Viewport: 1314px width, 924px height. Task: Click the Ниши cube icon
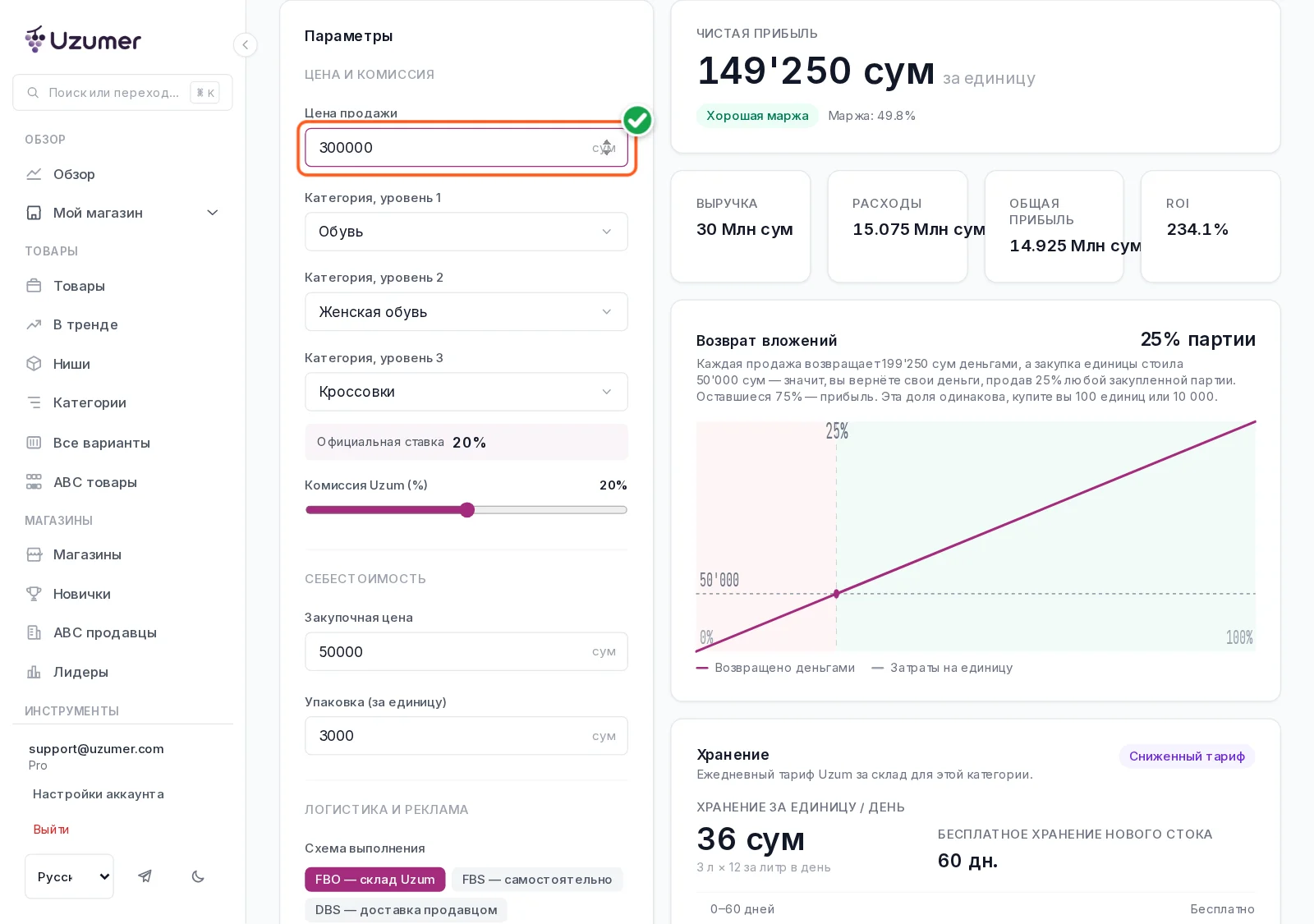click(x=34, y=364)
